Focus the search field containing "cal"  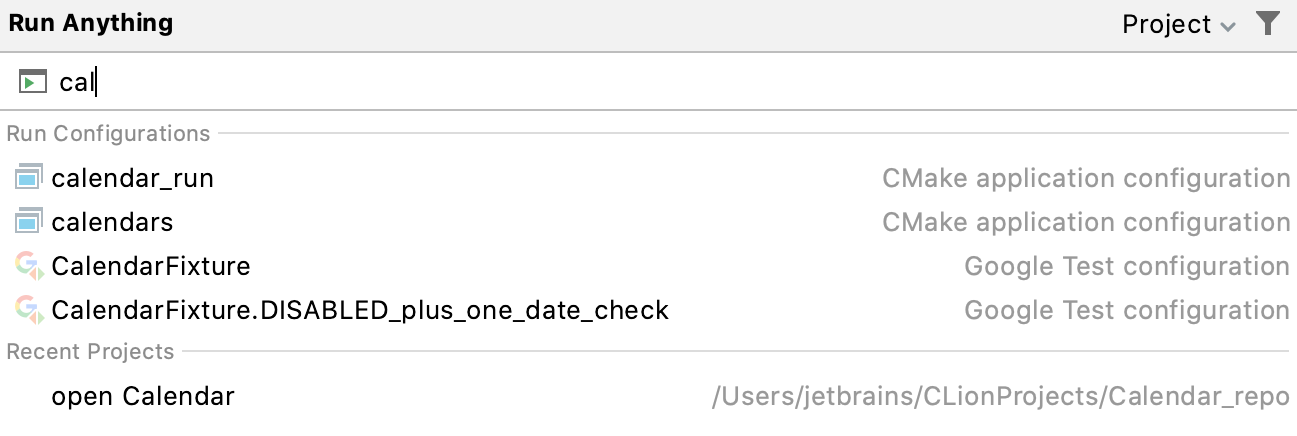[x=600, y=82]
